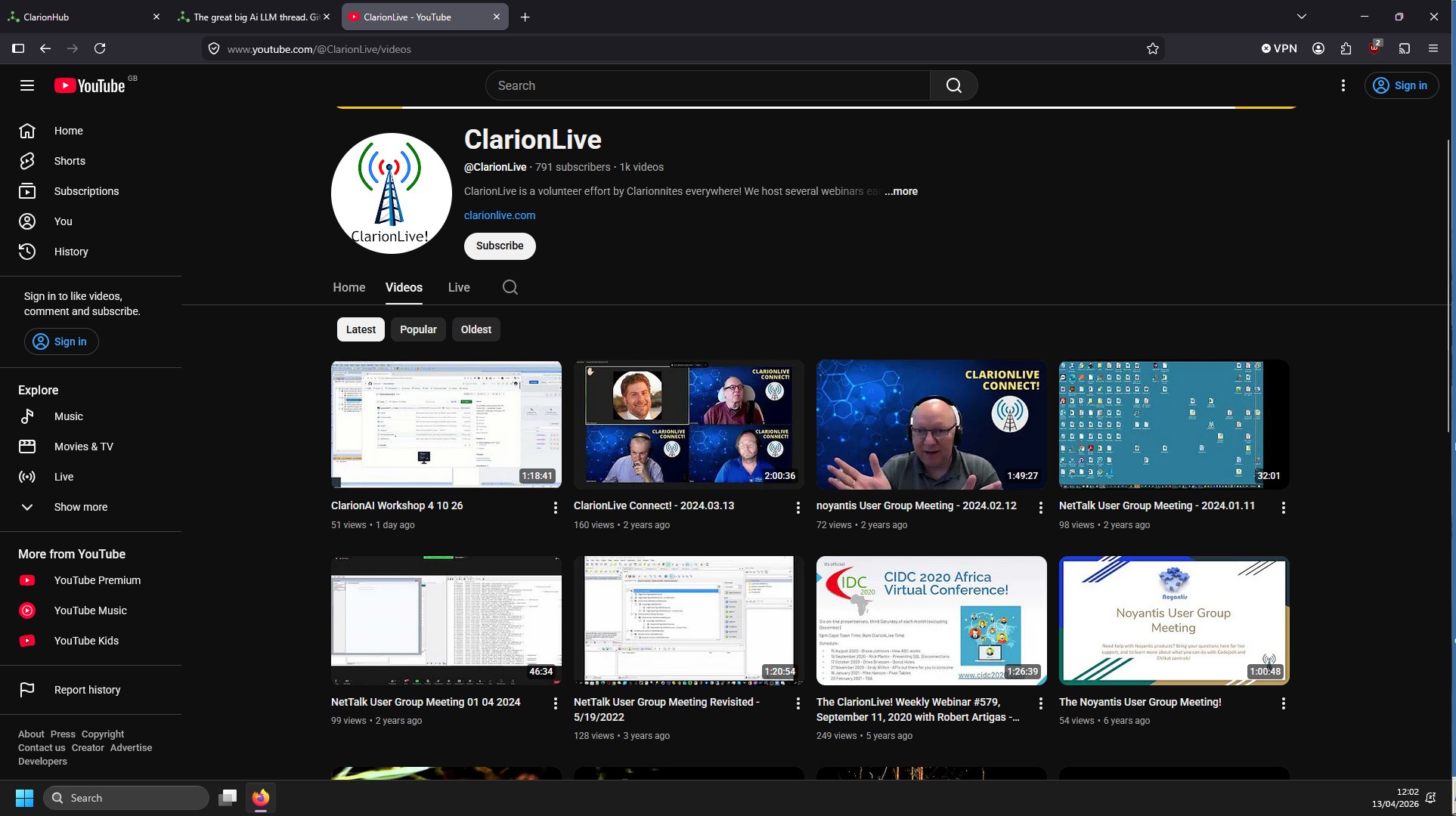Subscribe to the ClarionLive channel
This screenshot has width=1456, height=816.
click(500, 246)
